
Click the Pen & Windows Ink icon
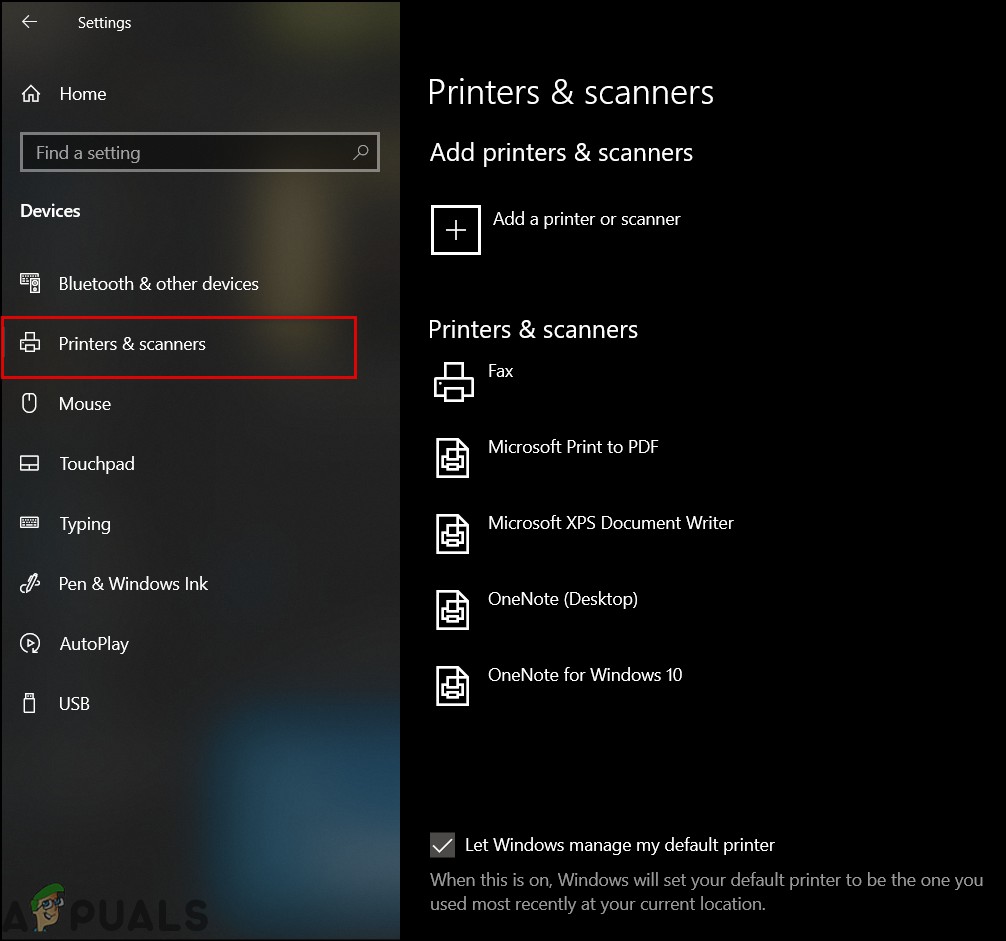pyautogui.click(x=30, y=583)
